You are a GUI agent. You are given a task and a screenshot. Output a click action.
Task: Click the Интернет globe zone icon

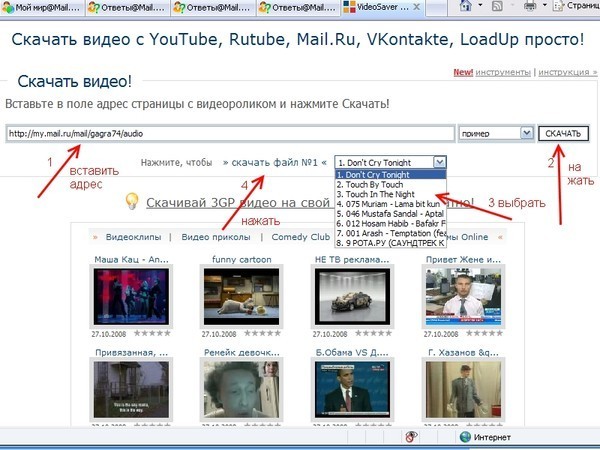pyautogui.click(x=465, y=437)
